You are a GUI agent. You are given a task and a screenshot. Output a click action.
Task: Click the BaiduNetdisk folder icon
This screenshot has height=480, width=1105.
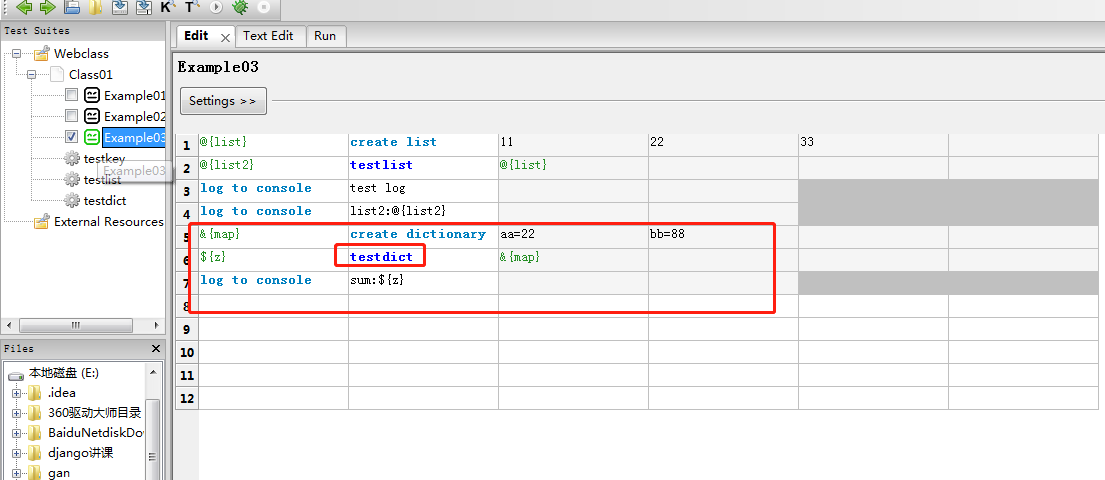click(35, 432)
